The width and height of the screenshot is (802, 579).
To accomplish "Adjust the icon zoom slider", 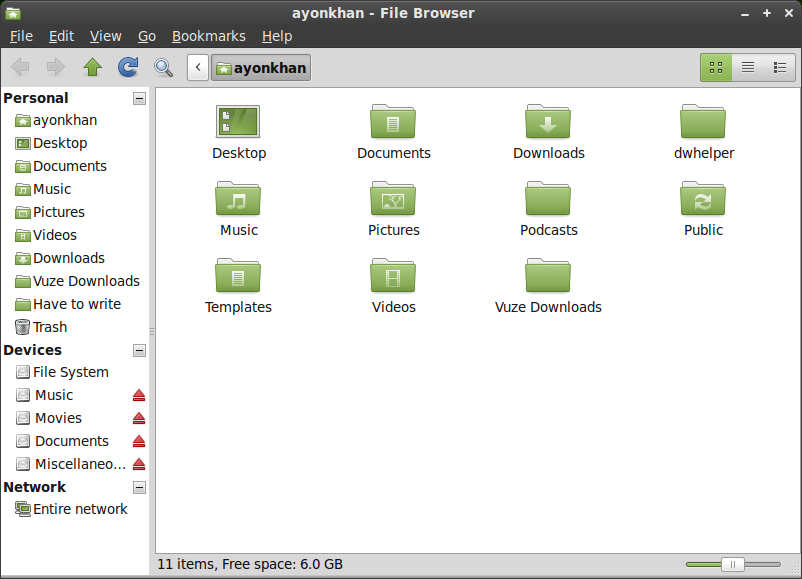I will pyautogui.click(x=732, y=564).
